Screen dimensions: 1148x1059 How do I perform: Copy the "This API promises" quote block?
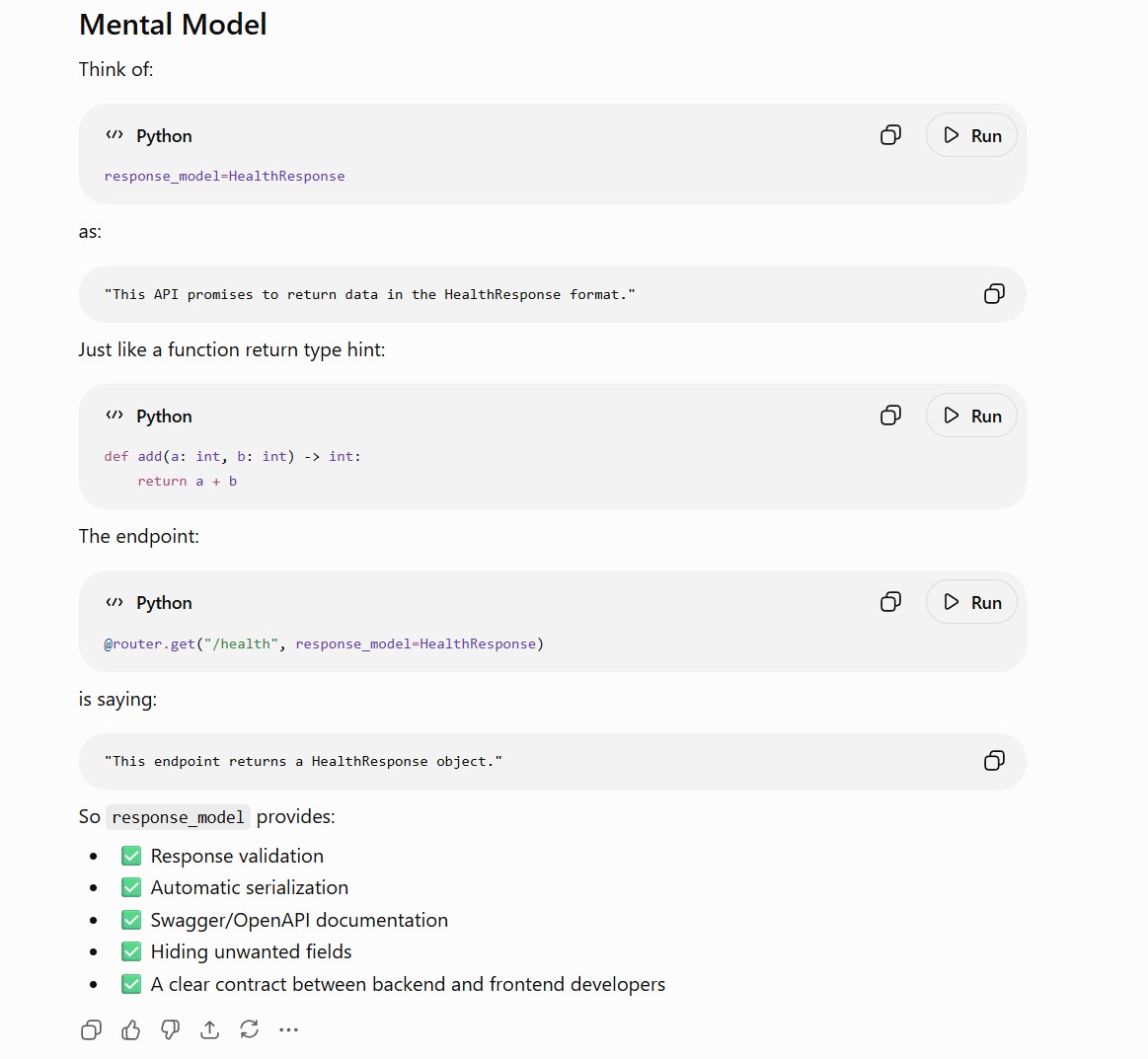(x=993, y=294)
